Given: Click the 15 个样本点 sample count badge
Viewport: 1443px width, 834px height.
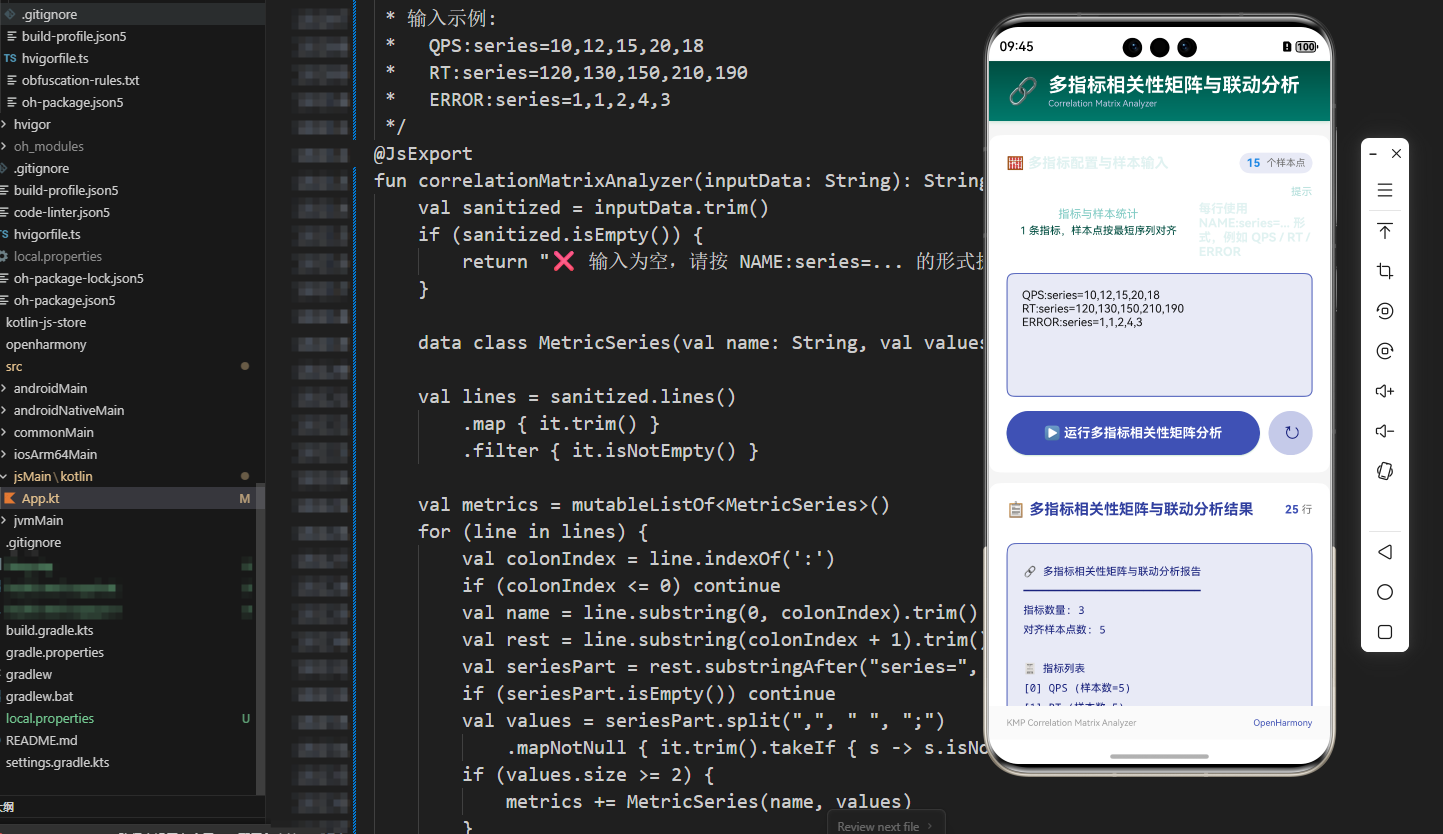Looking at the screenshot, I should point(1276,163).
